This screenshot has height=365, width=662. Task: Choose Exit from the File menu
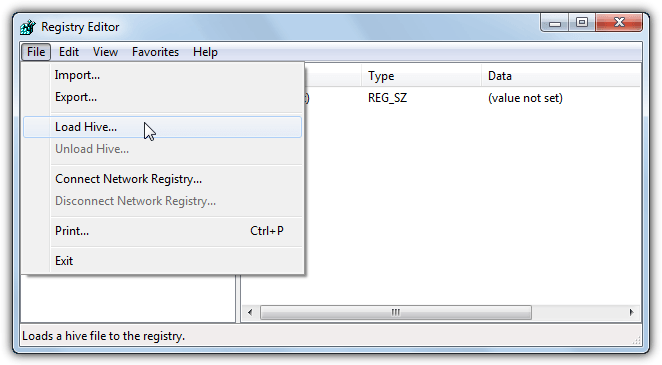pos(163,261)
